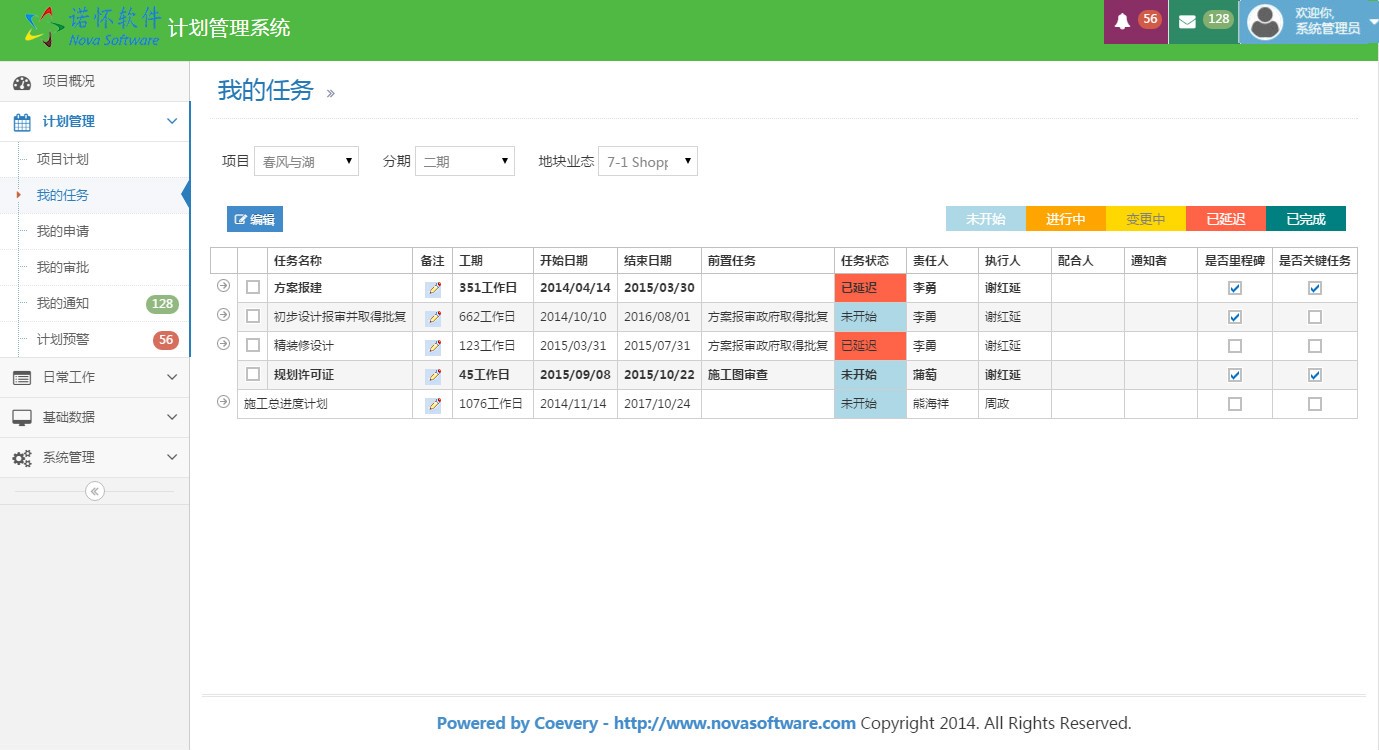Click the red 已延迟 status legend
Screen dimensions: 1379x750
(1225, 219)
